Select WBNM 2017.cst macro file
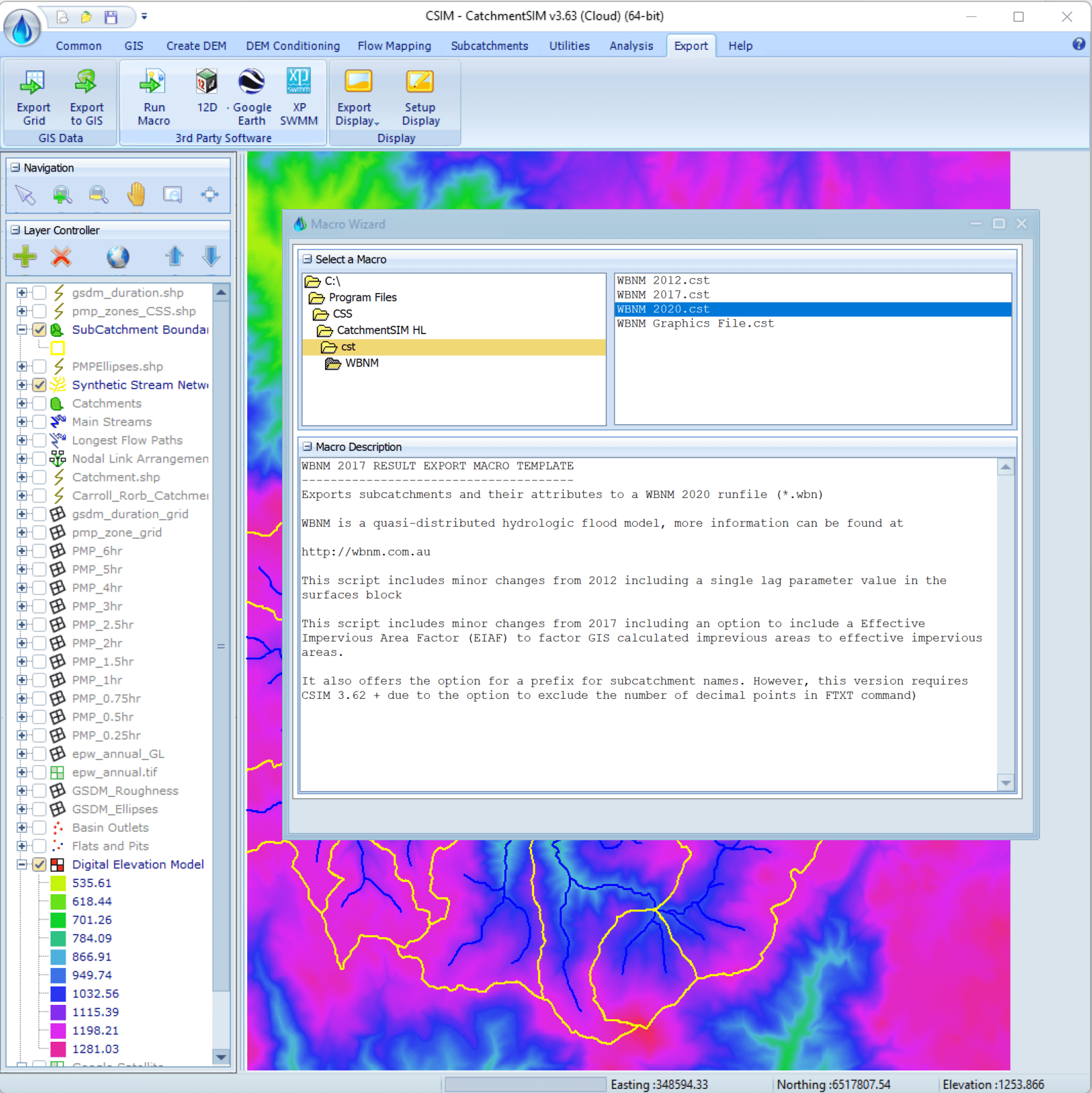 click(x=662, y=295)
